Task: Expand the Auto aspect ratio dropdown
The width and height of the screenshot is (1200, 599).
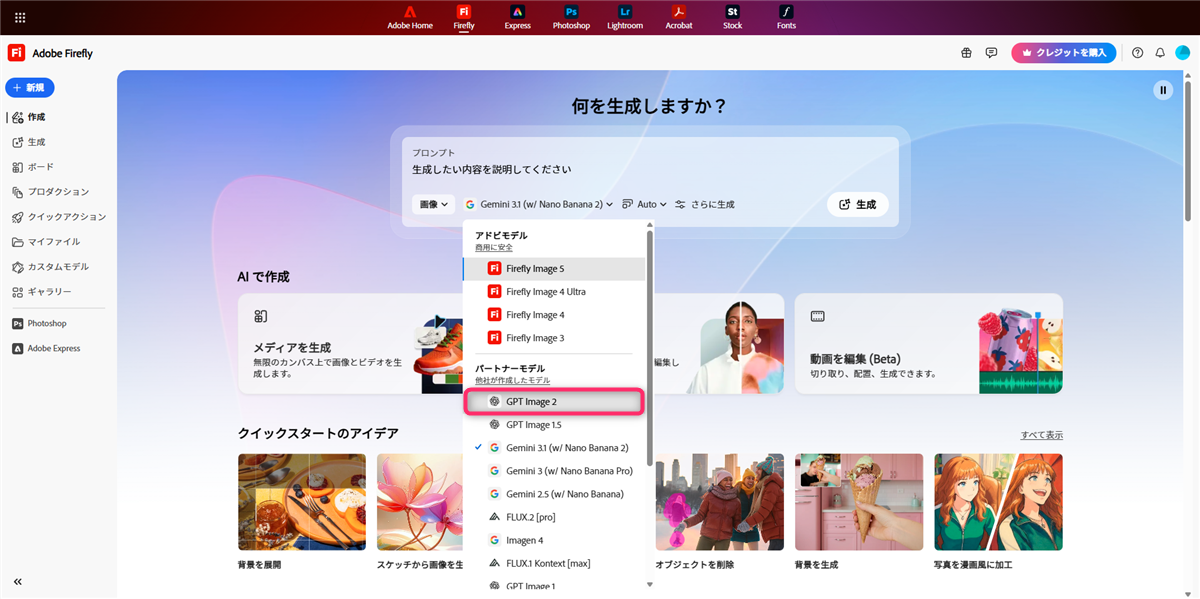Action: [x=645, y=204]
